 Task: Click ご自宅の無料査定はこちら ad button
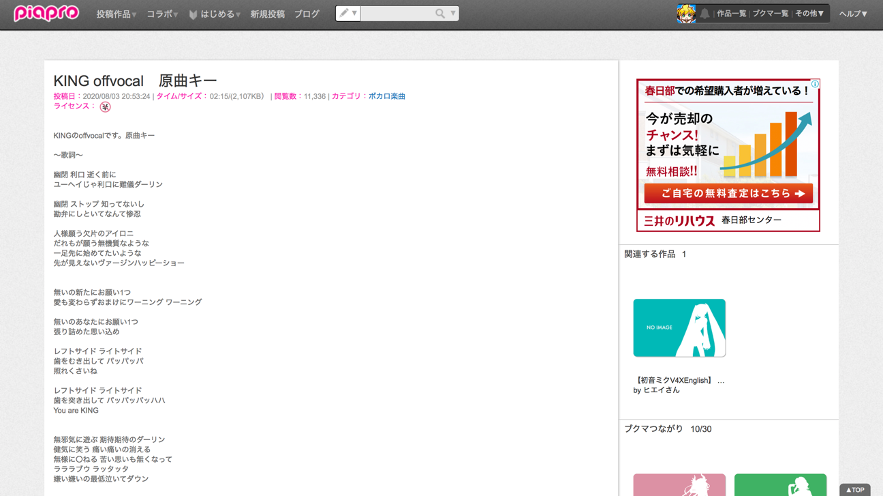click(x=728, y=193)
